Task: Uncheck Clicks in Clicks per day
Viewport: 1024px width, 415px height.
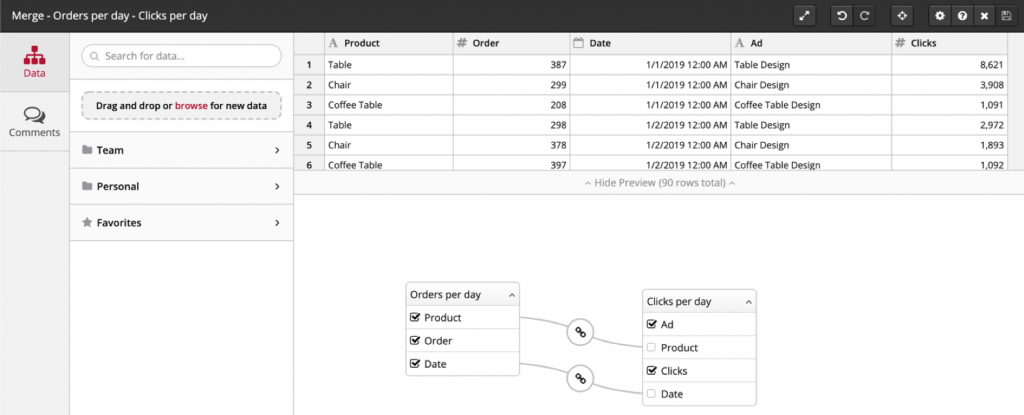Action: pos(651,371)
